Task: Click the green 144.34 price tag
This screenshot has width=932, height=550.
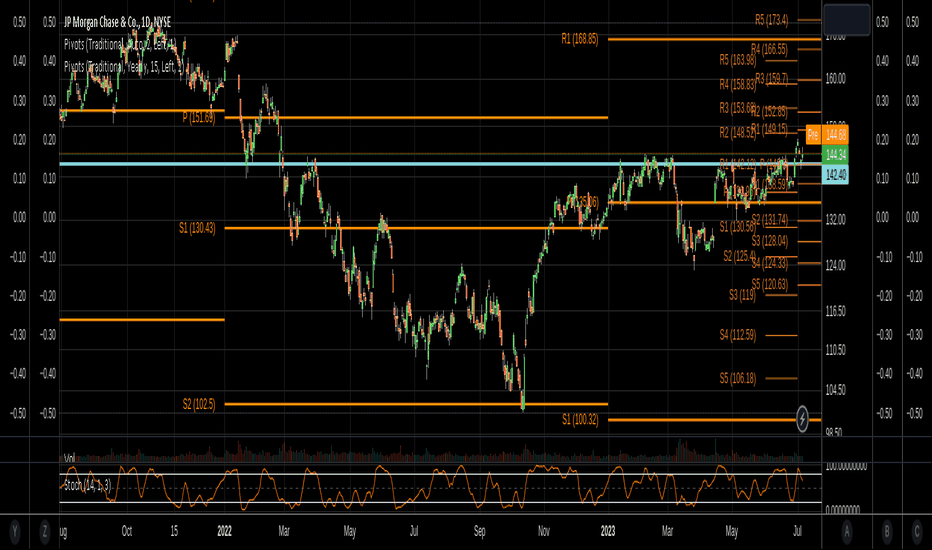Action: 836,155
